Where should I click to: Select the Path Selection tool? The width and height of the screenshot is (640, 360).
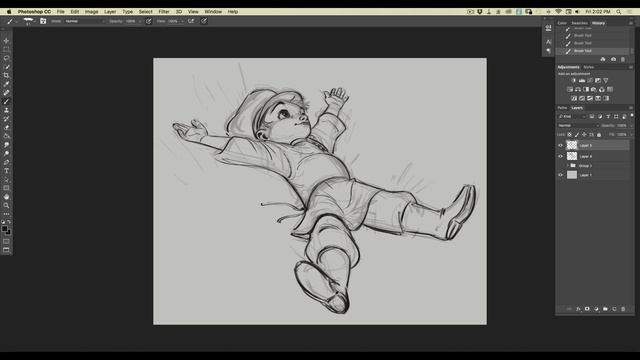point(6,180)
